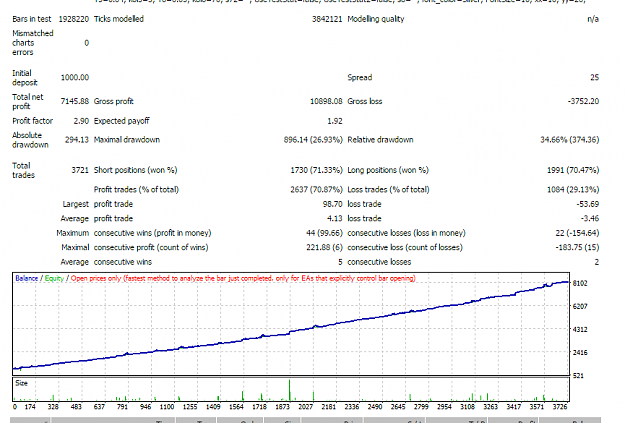Select the average loss trade value -3.46

[590, 218]
